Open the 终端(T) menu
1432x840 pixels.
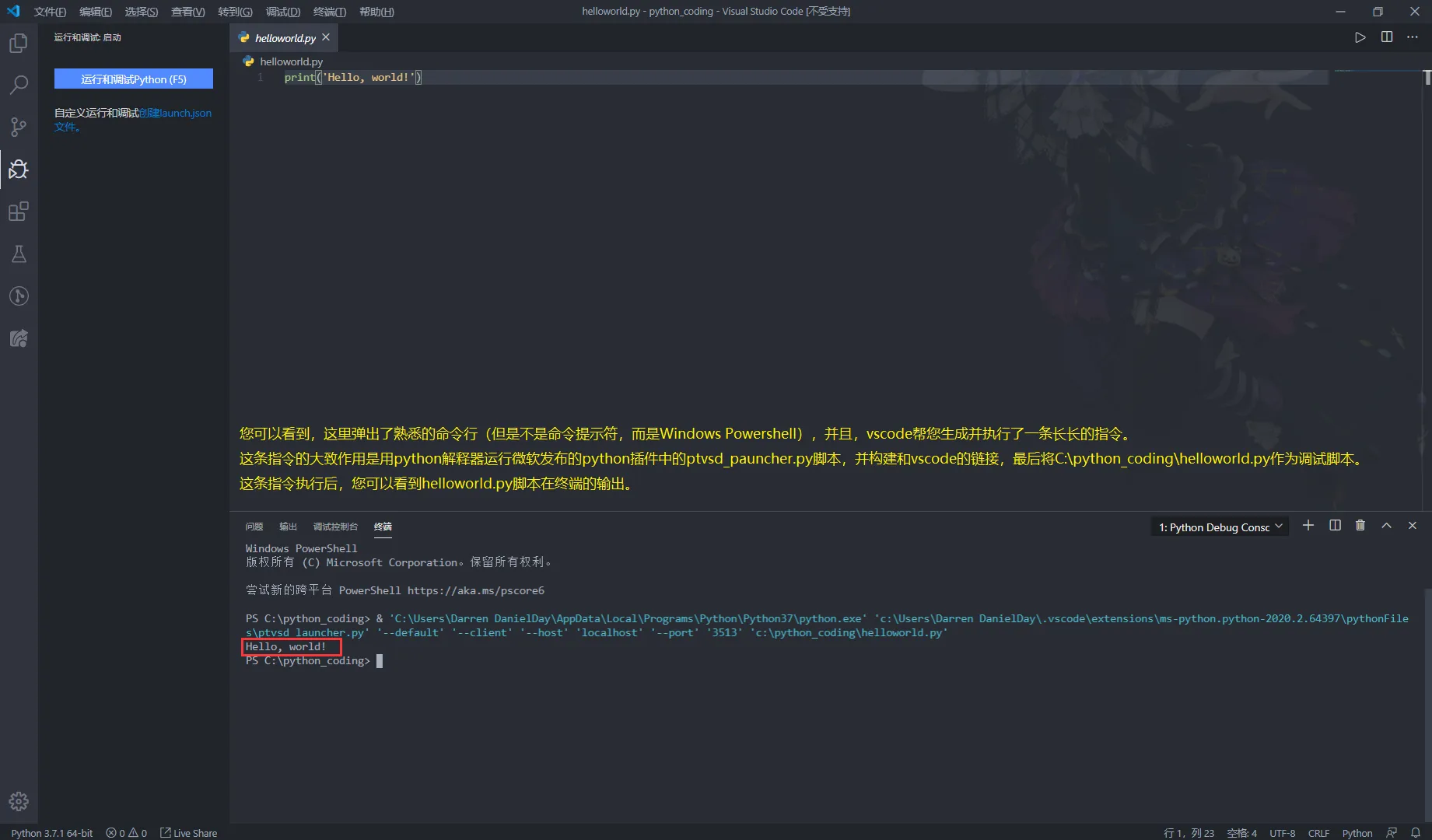point(330,12)
